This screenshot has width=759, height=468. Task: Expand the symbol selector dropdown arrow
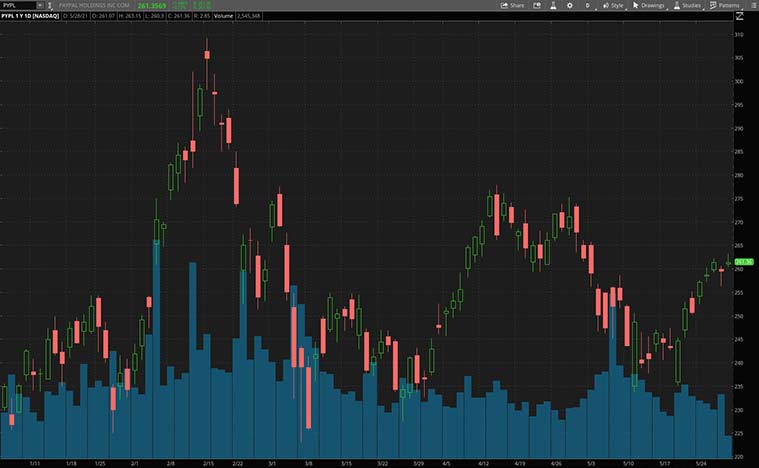tap(39, 5)
